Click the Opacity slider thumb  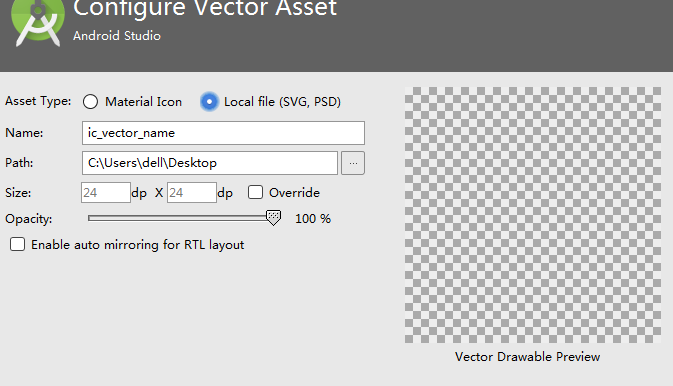click(x=273, y=218)
